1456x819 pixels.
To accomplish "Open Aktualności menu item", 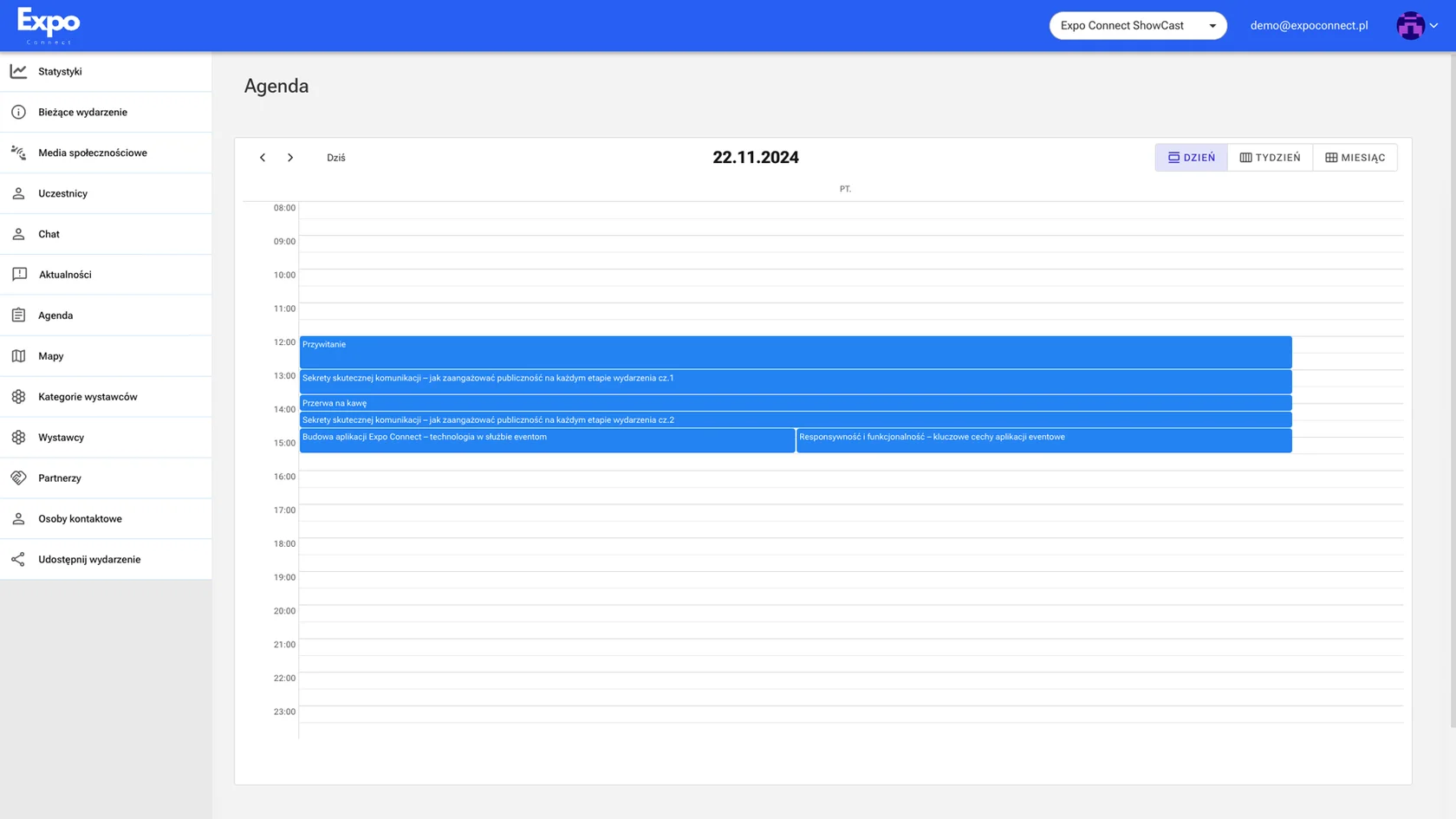I will tap(106, 275).
